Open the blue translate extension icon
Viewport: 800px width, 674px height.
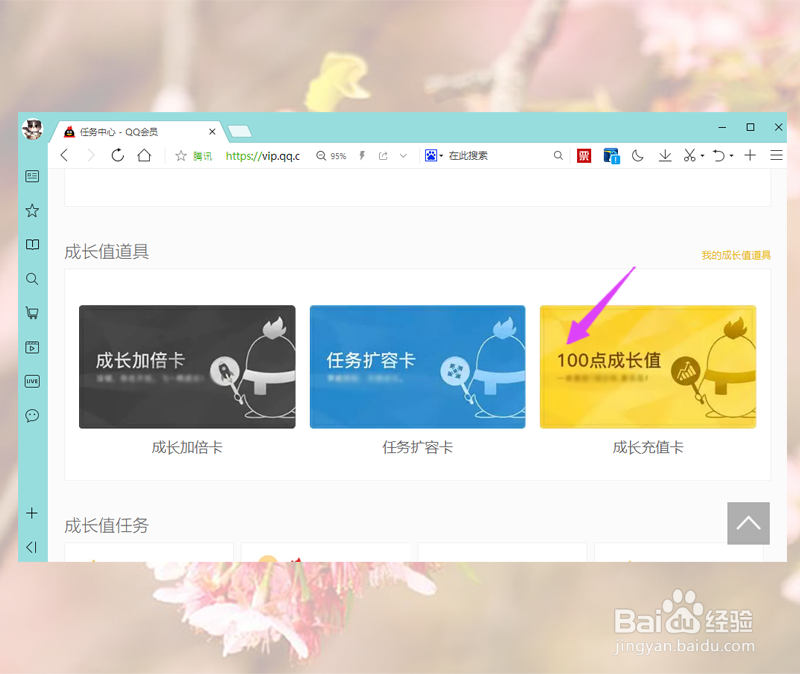(611, 156)
